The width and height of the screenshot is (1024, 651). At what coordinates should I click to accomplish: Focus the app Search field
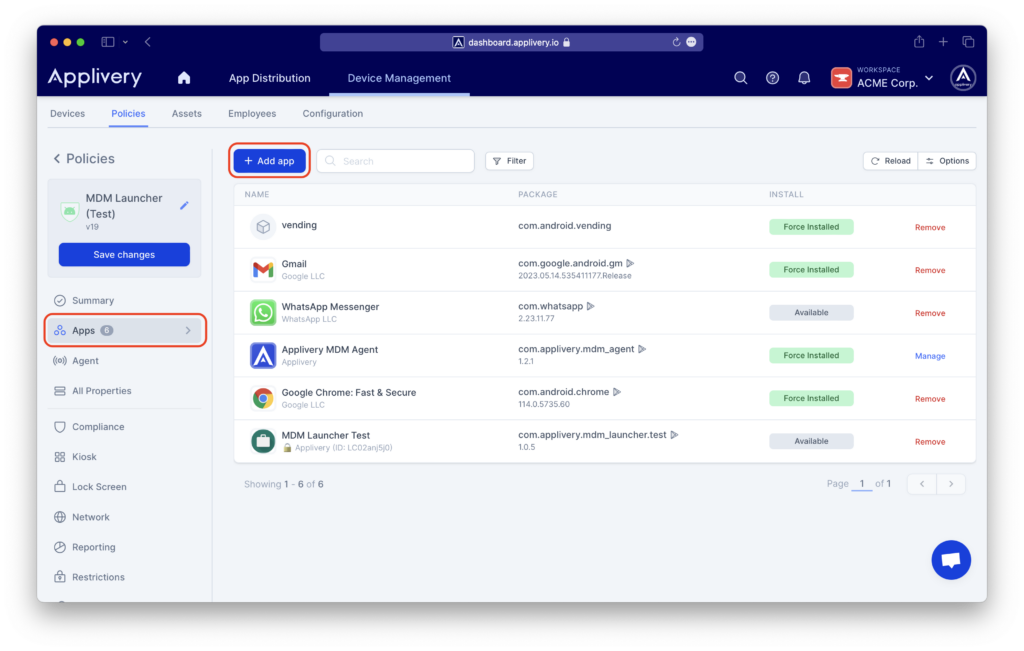tap(396, 161)
